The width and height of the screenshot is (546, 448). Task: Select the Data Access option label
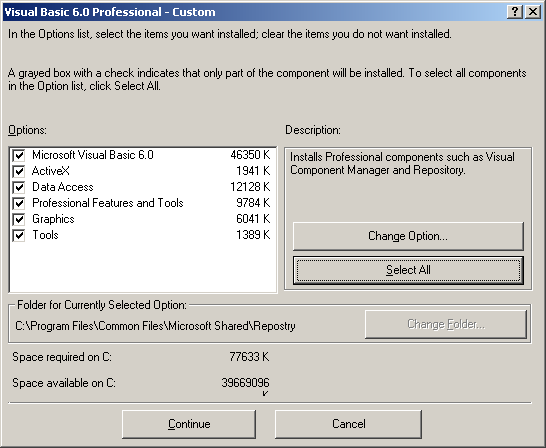63,187
